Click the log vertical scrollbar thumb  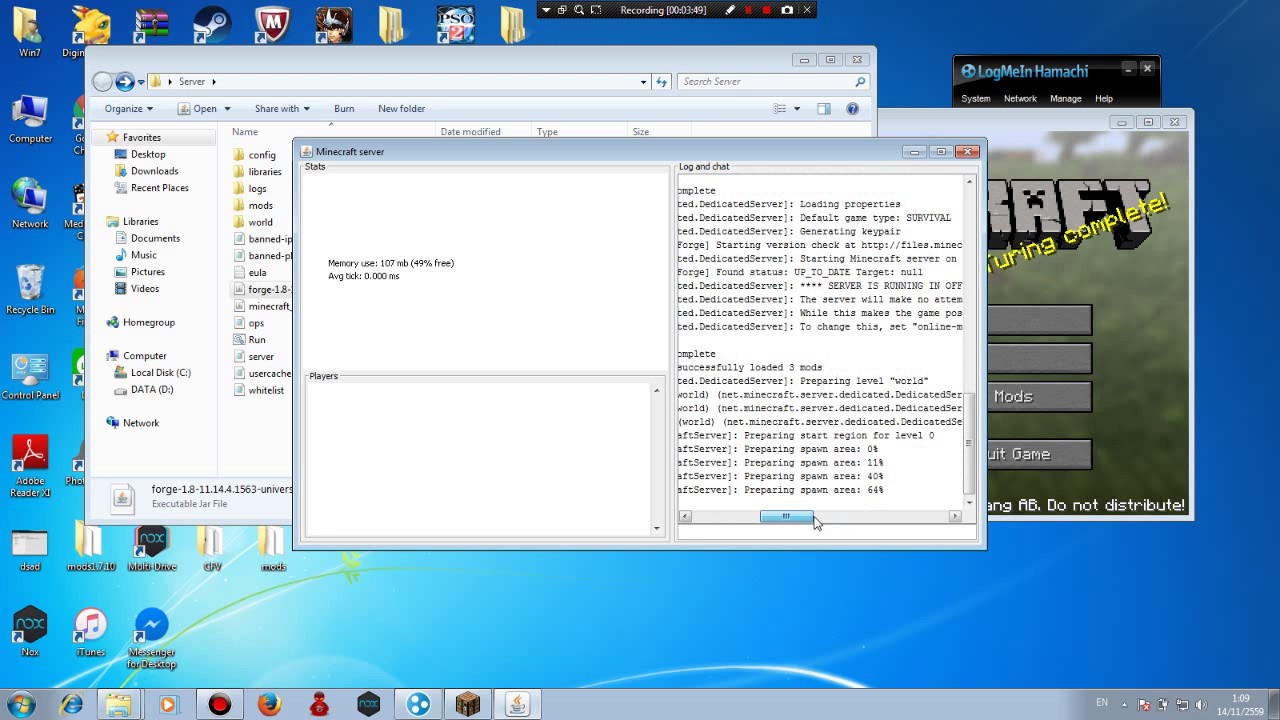(969, 442)
